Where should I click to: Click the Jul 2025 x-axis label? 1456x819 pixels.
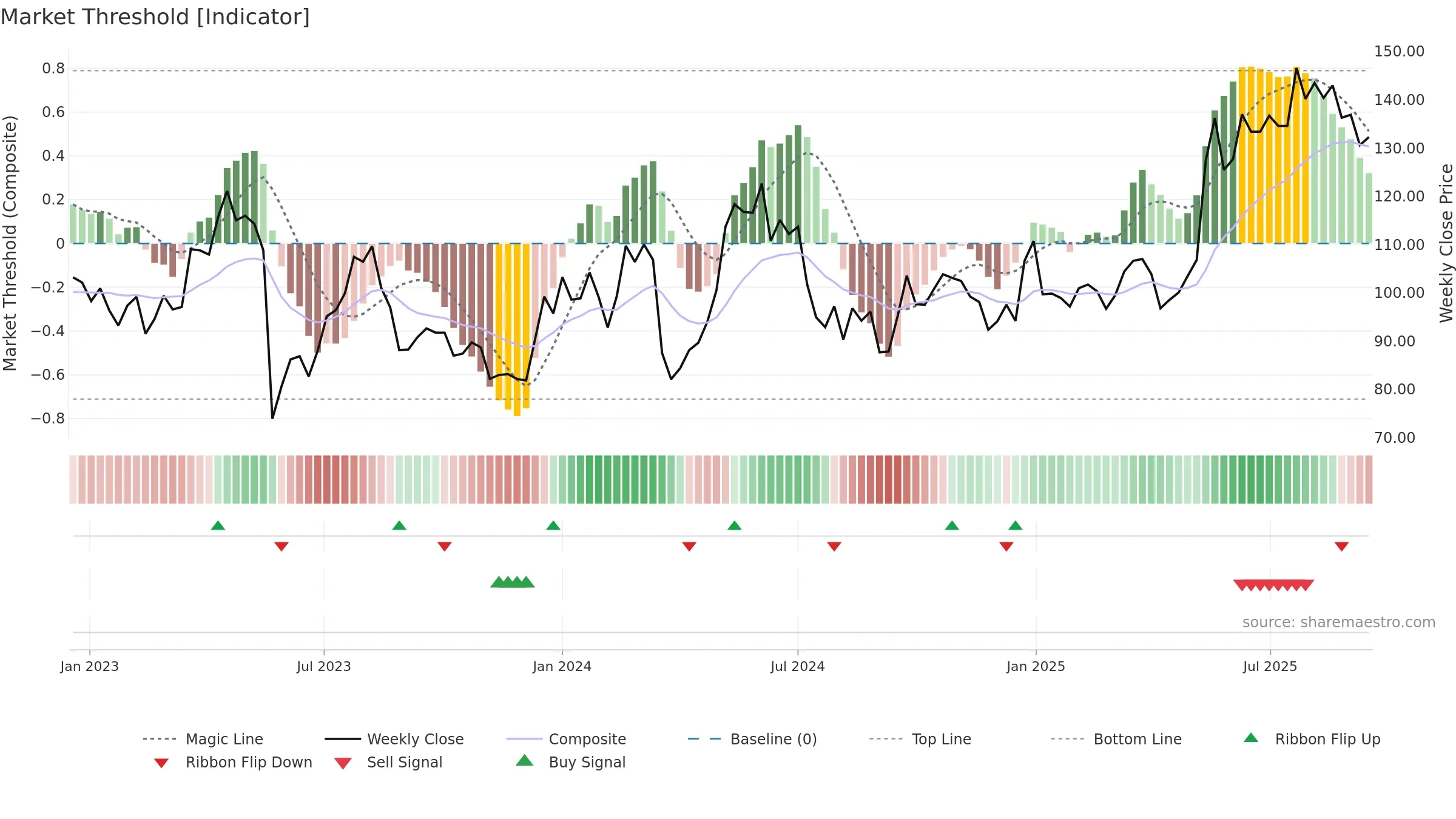coord(1270,666)
